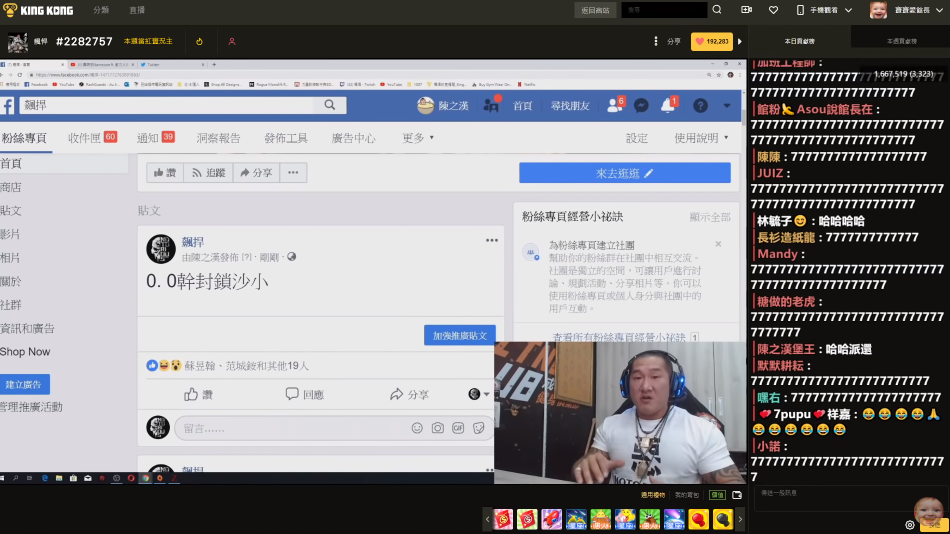Toggle 追蹤 follow button on Facebook page
This screenshot has height=534, width=950.
tap(208, 173)
